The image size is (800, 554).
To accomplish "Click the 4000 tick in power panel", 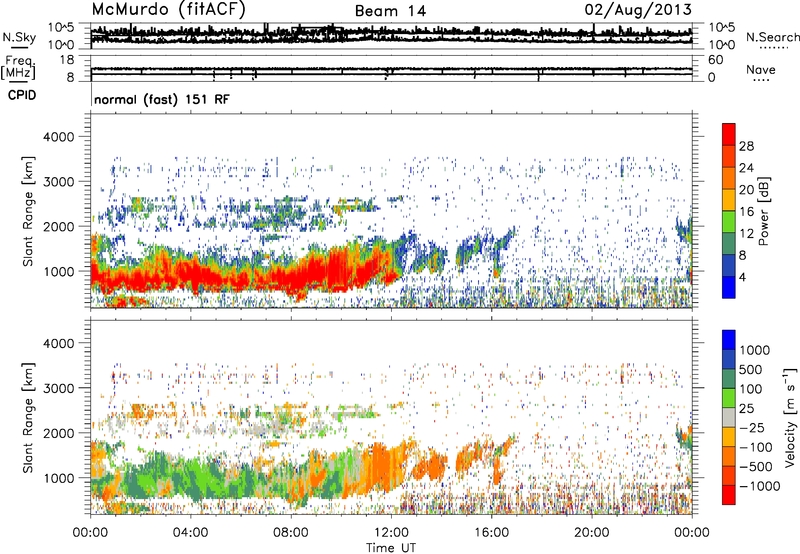I will (58, 137).
